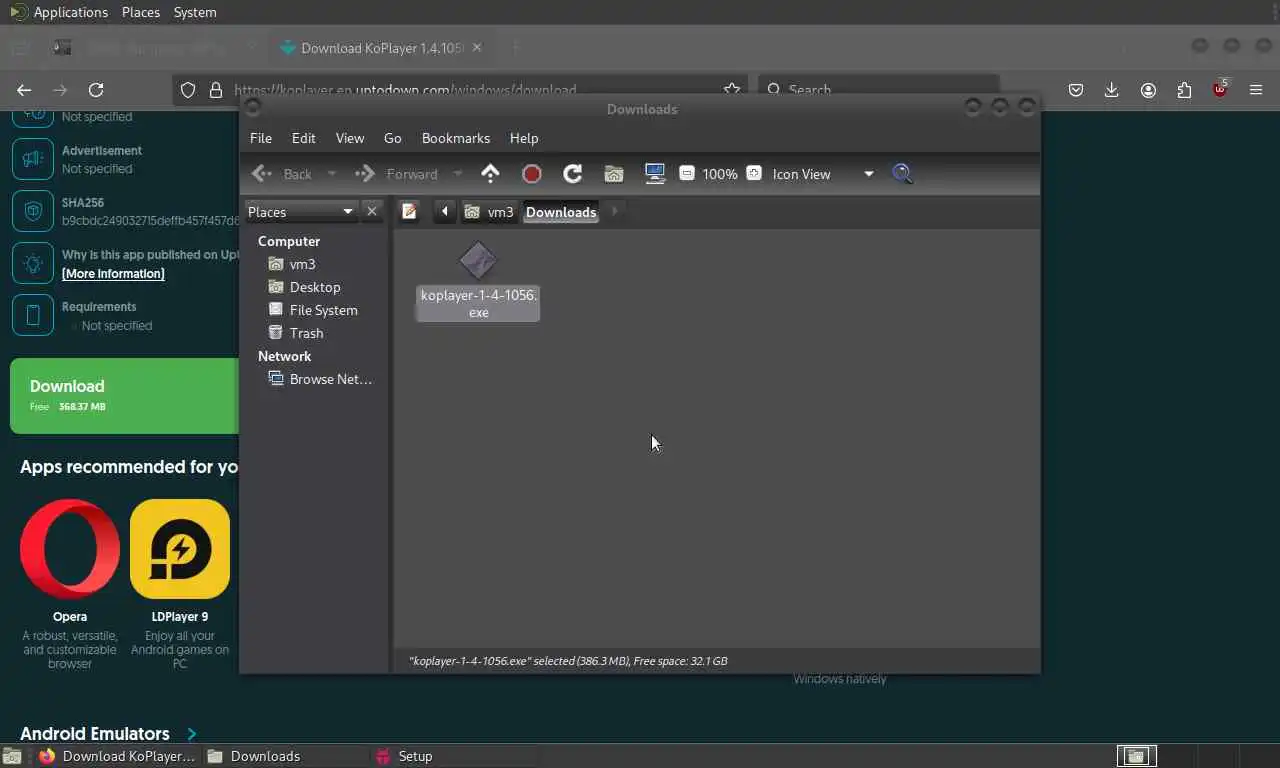Click status bar selected file text
Screen dimensions: 1280x768
pyautogui.click(x=568, y=661)
